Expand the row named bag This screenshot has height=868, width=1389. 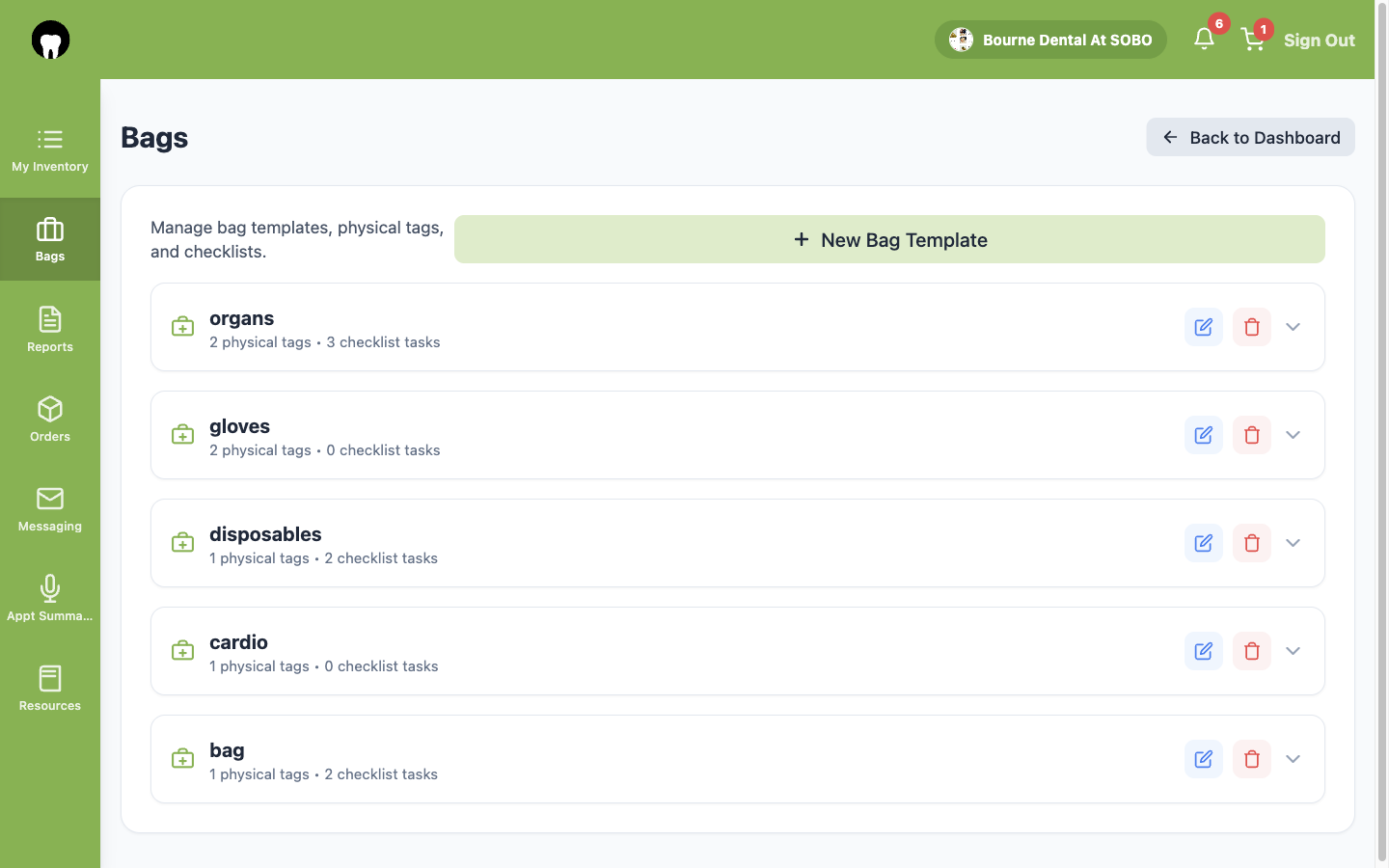click(1294, 759)
